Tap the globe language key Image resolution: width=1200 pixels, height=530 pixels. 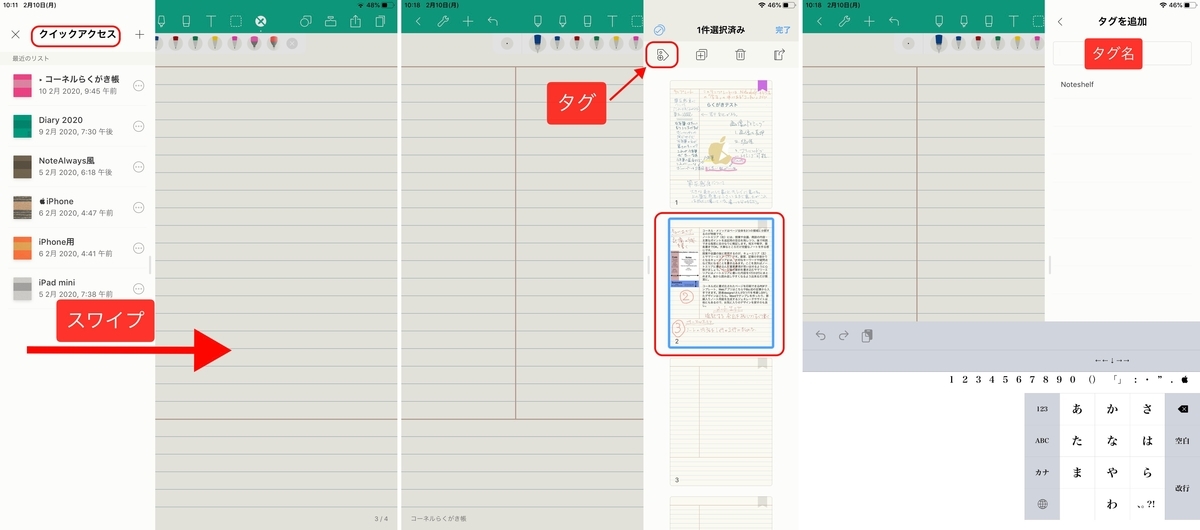[x=1041, y=504]
